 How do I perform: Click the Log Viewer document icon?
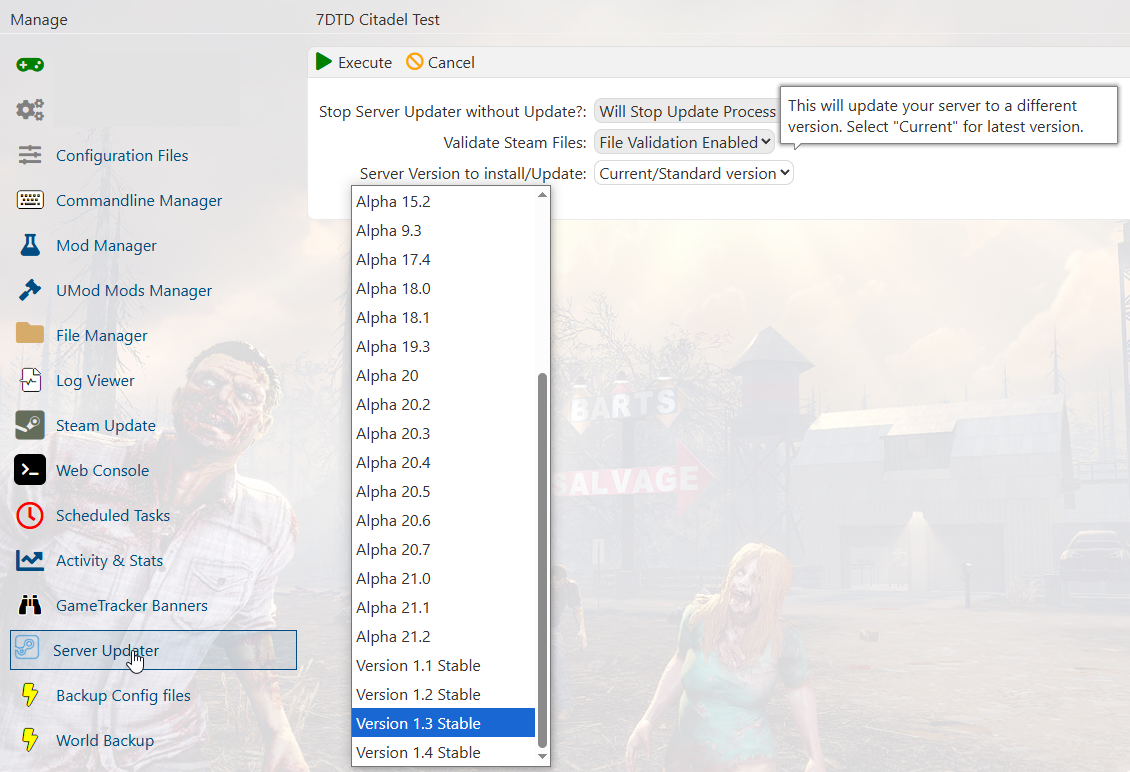(x=30, y=380)
